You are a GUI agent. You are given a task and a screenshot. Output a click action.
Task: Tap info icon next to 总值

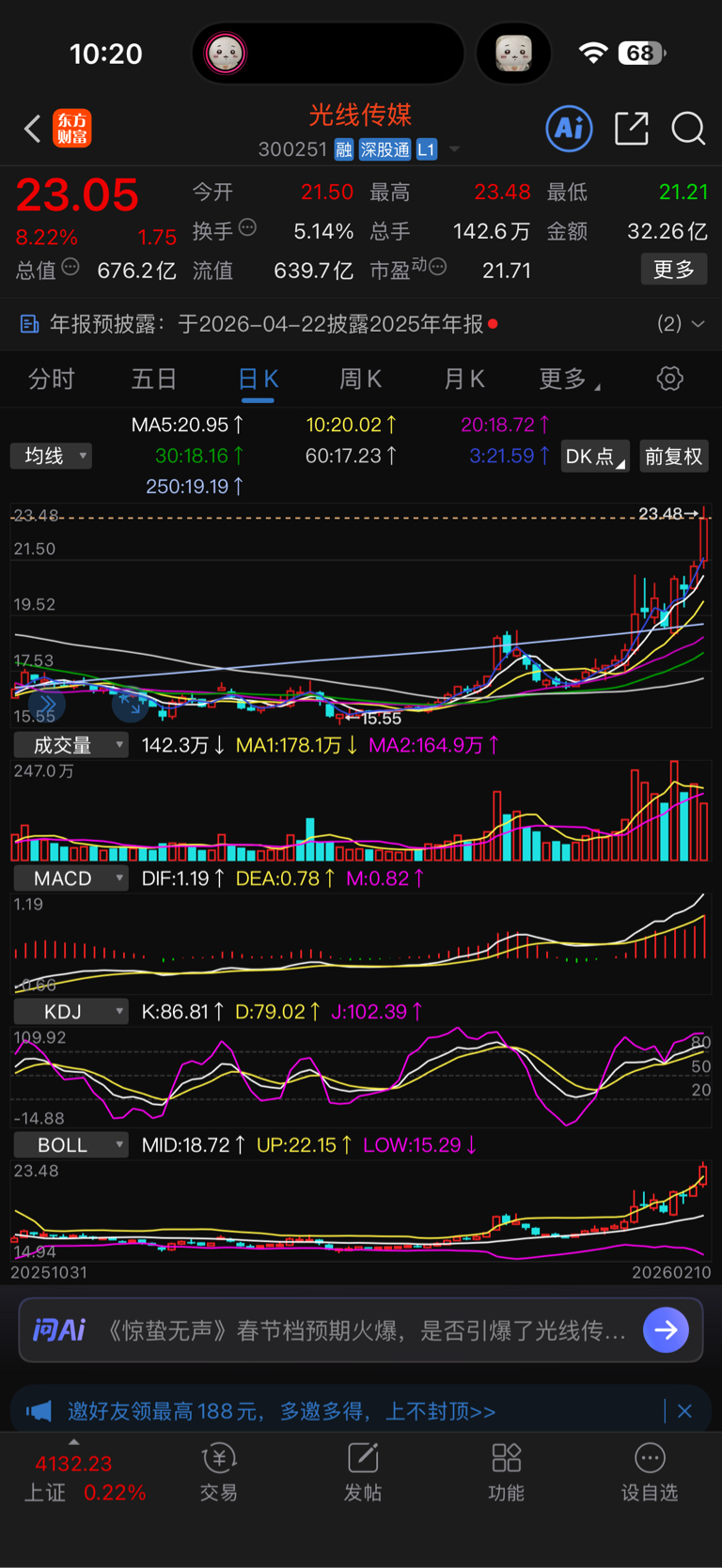pyautogui.click(x=71, y=268)
